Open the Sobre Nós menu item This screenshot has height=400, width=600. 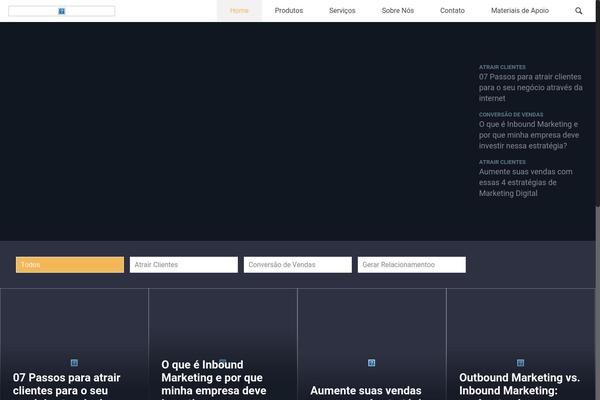[x=398, y=11]
